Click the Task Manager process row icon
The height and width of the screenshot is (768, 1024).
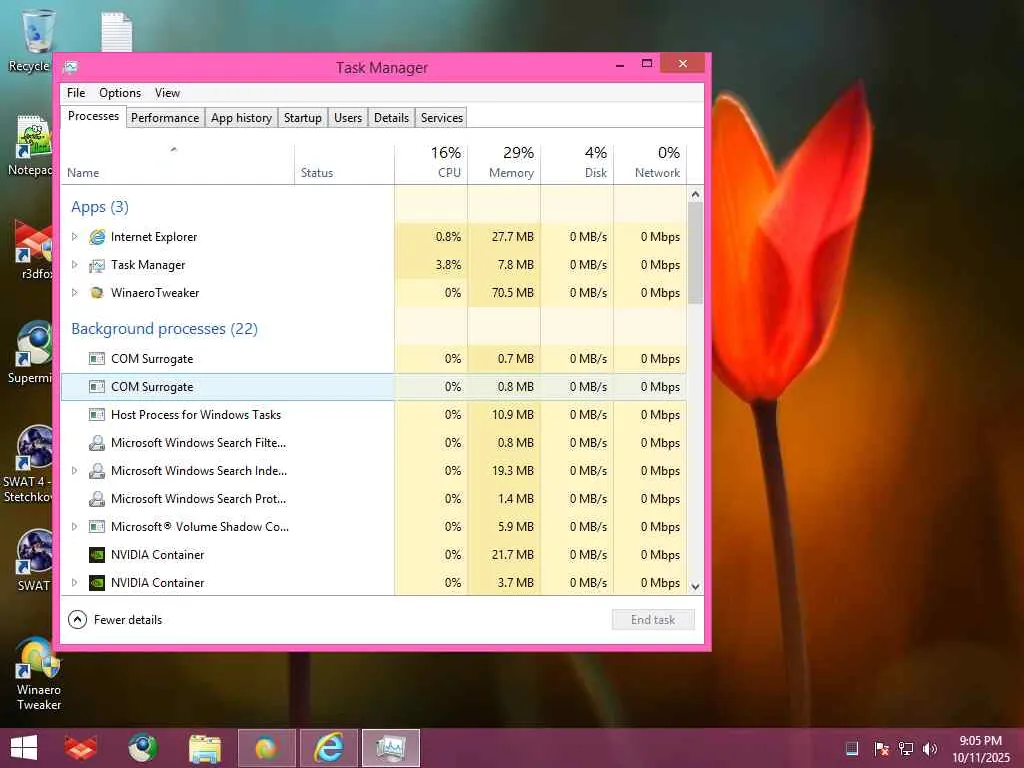[97, 265]
